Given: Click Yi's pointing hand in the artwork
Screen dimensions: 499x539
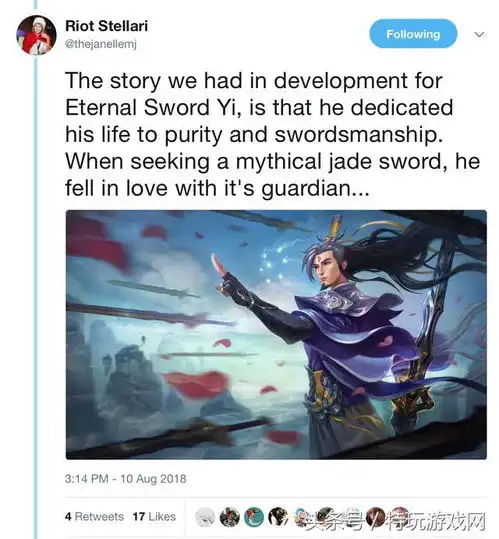Looking at the screenshot, I should [x=225, y=275].
